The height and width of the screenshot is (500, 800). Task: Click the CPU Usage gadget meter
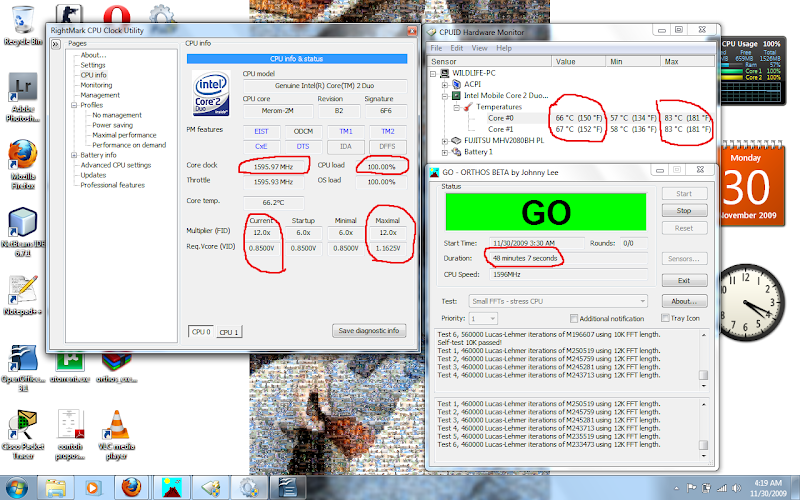(751, 71)
